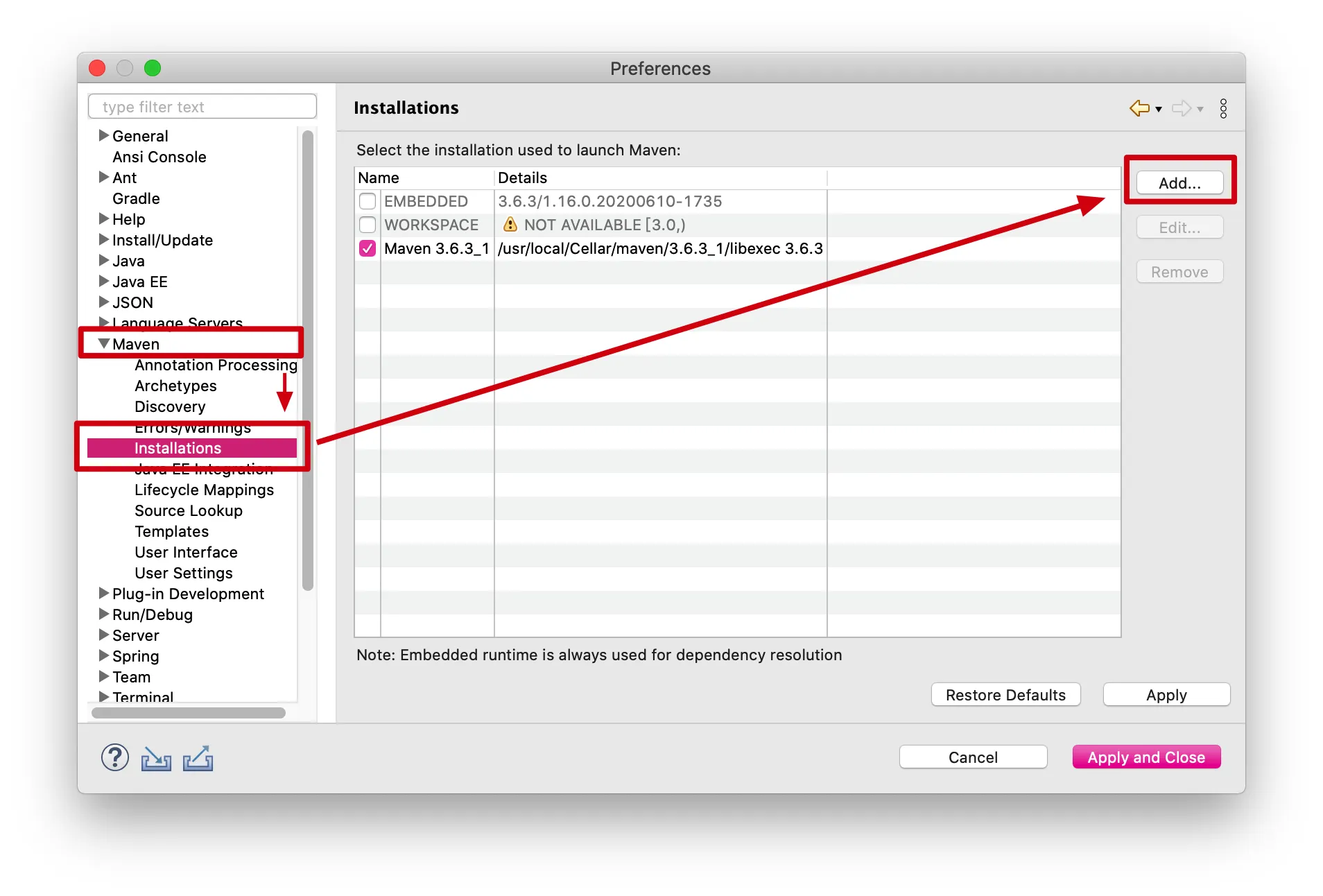Expand the Server tree node
The image size is (1323, 896).
104,635
